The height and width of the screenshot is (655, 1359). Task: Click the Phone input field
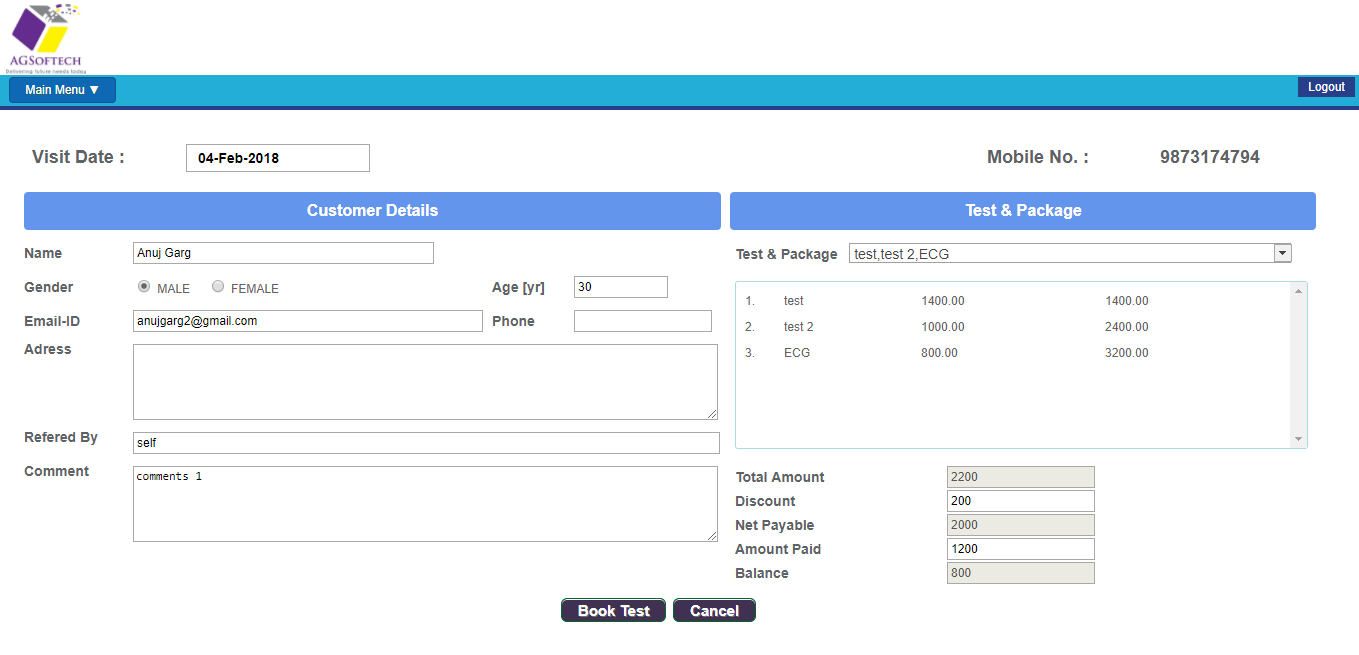coord(642,321)
